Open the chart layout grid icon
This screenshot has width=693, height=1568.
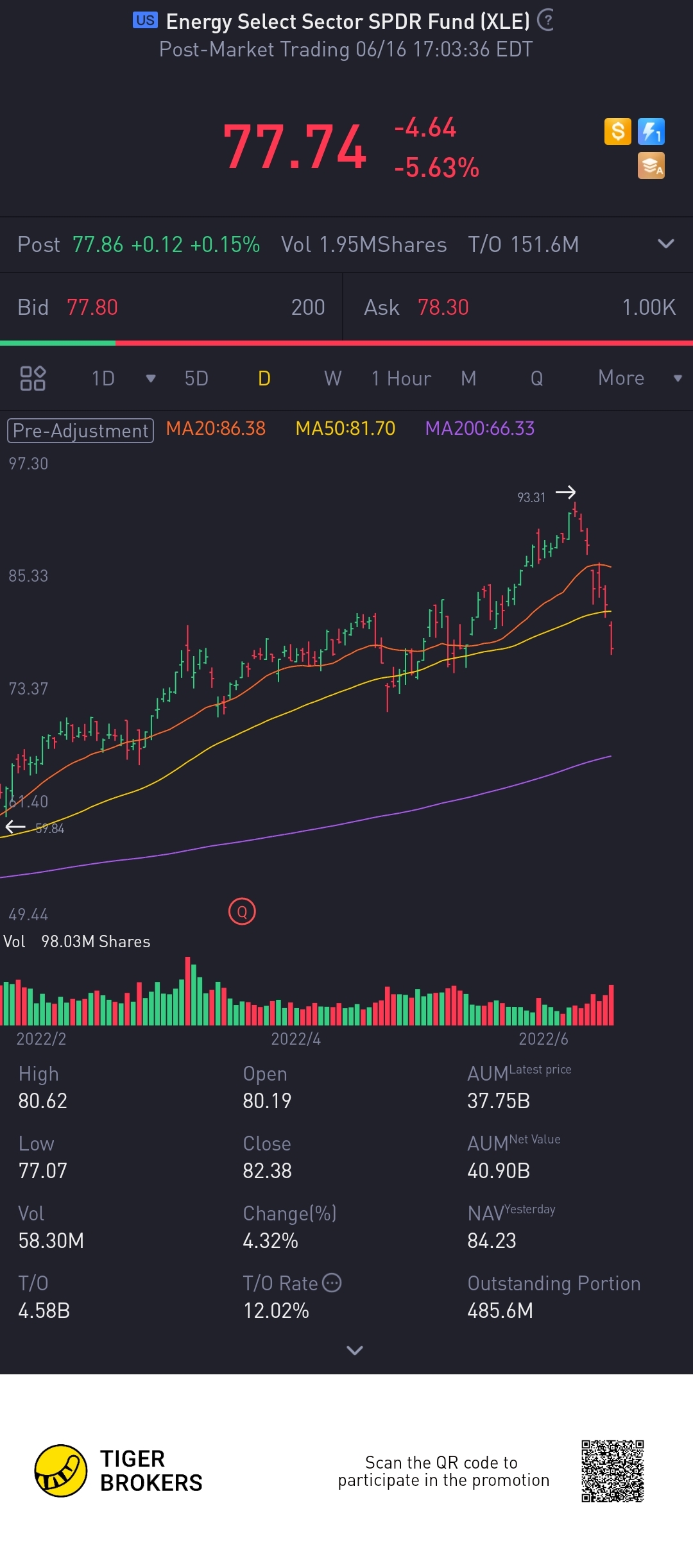point(33,378)
